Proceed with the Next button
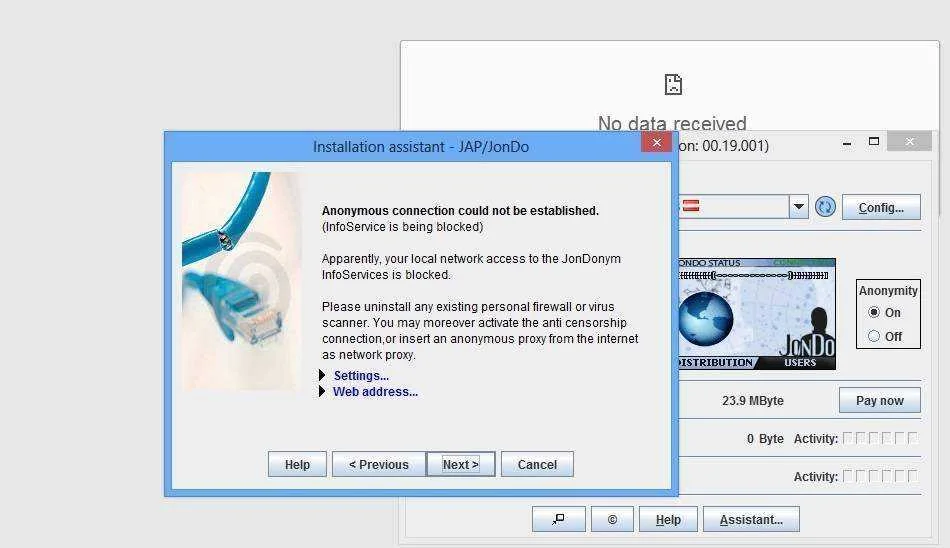This screenshot has width=950, height=548. point(460,464)
